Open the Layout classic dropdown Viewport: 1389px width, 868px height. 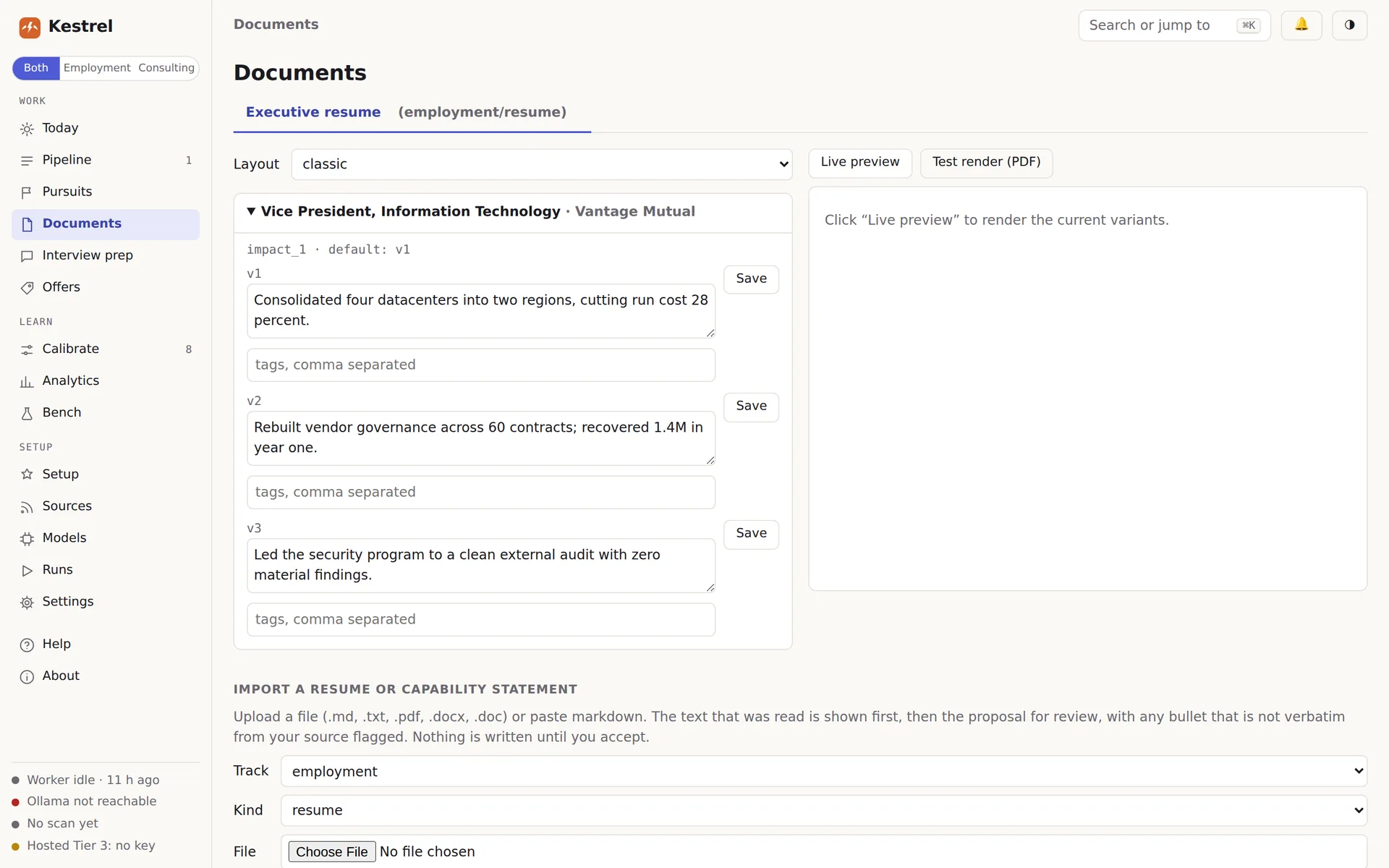pyautogui.click(x=542, y=164)
